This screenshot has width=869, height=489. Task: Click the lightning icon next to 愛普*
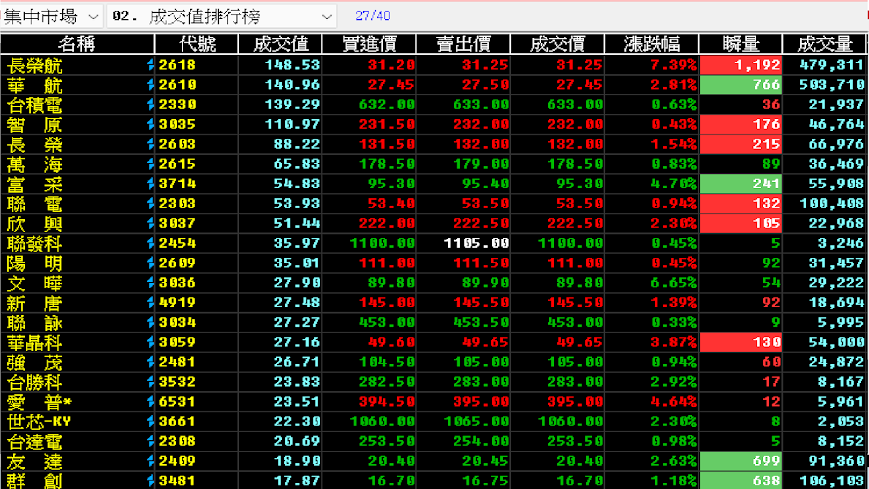[x=150, y=402]
